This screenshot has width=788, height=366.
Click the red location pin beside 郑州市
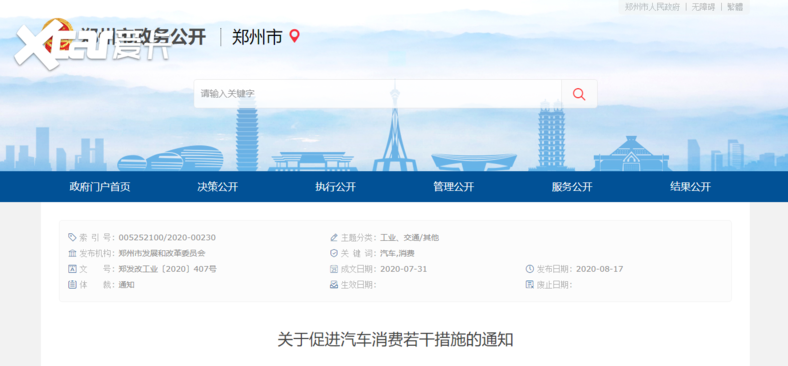(x=294, y=36)
